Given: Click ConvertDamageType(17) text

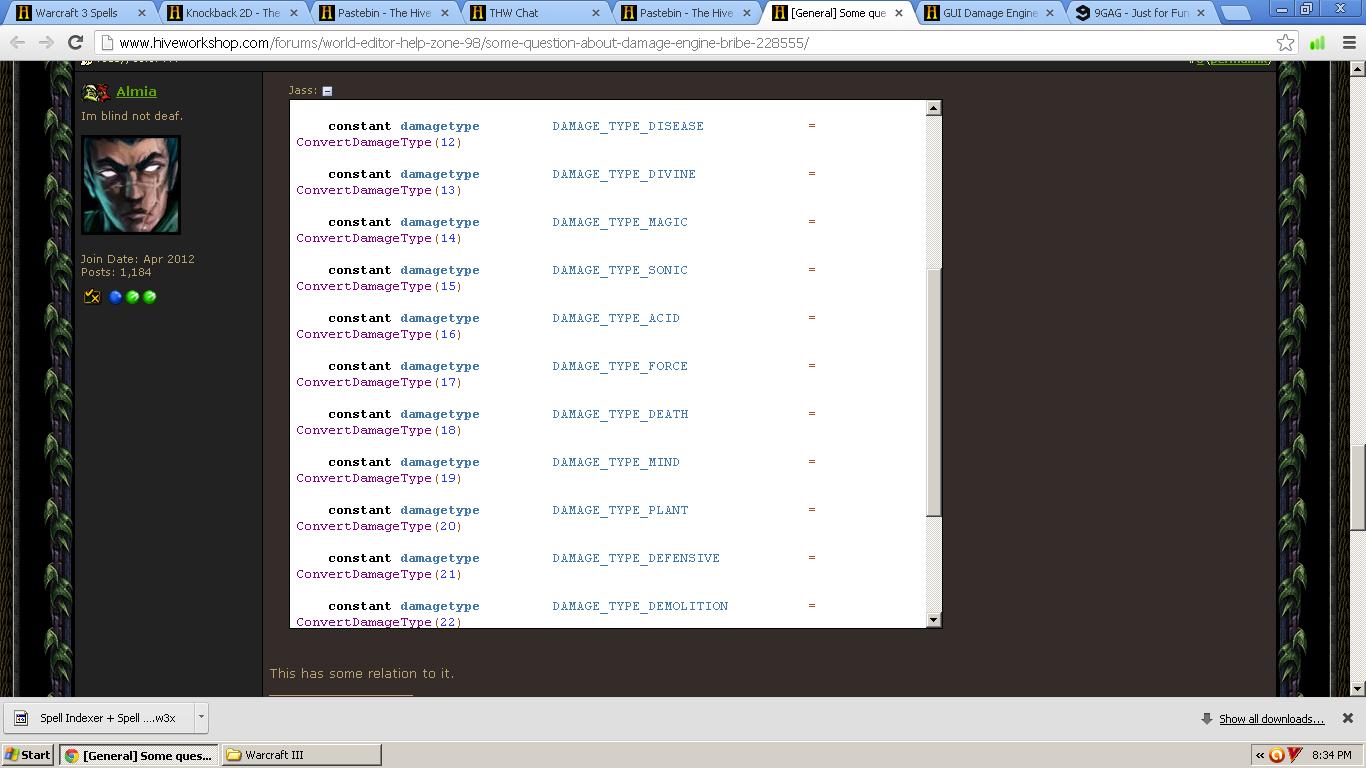Looking at the screenshot, I should [x=379, y=382].
